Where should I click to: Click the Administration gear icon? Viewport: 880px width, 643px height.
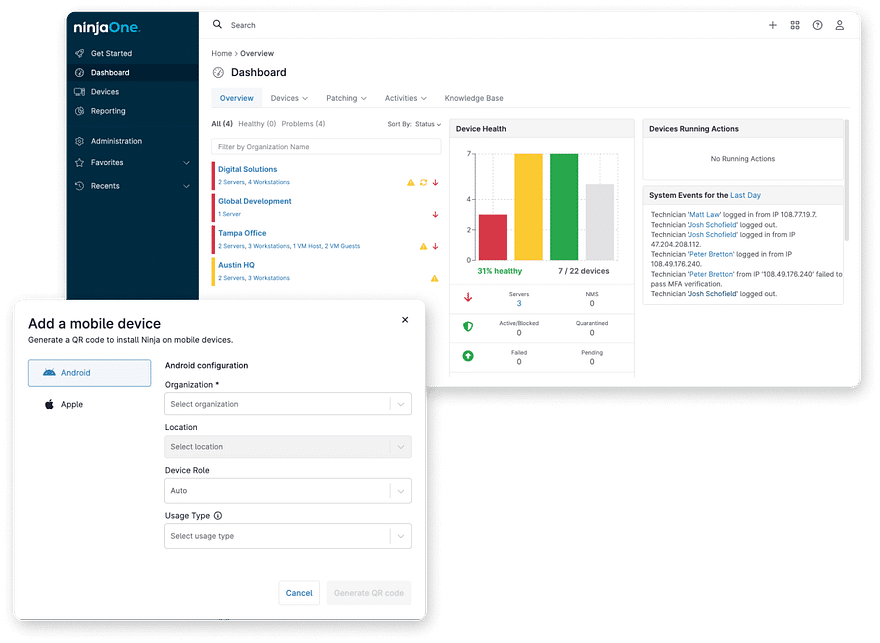[80, 141]
